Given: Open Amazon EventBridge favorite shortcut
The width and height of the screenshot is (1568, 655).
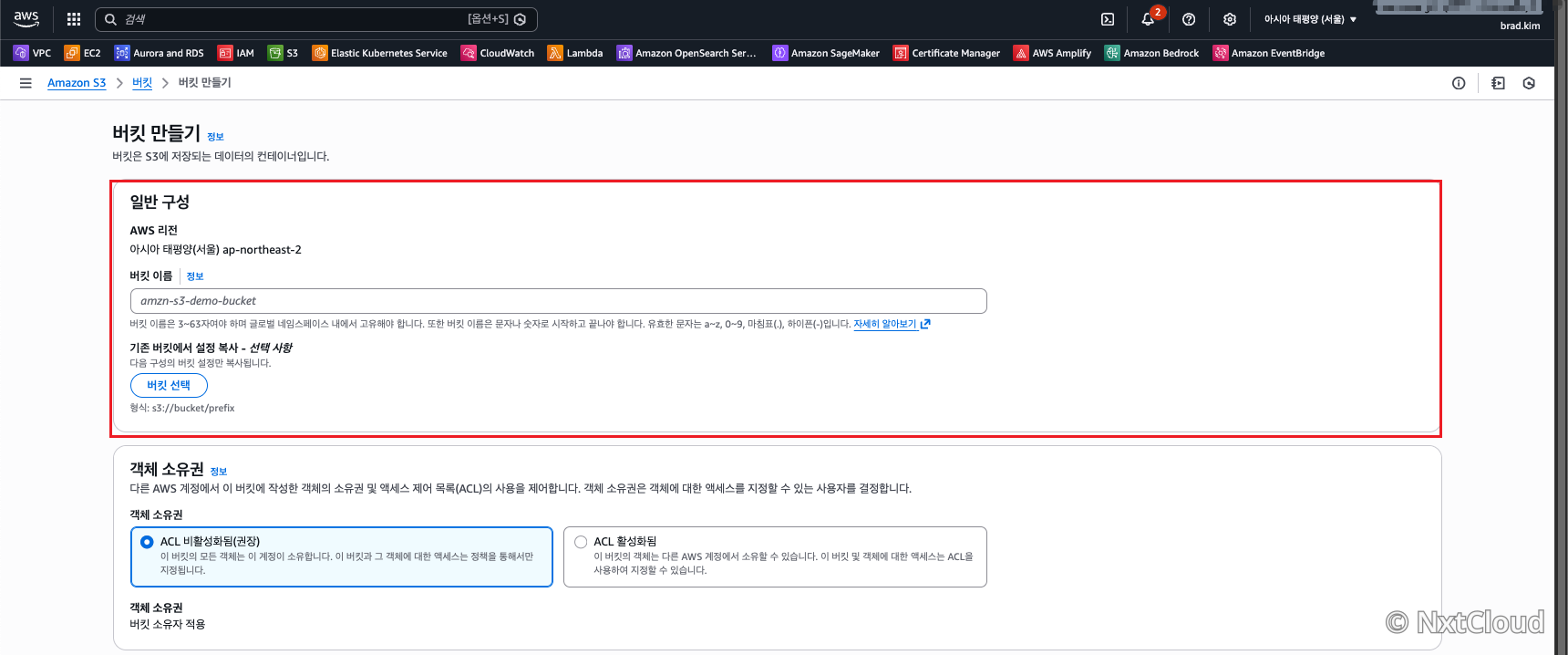Looking at the screenshot, I should point(1269,53).
